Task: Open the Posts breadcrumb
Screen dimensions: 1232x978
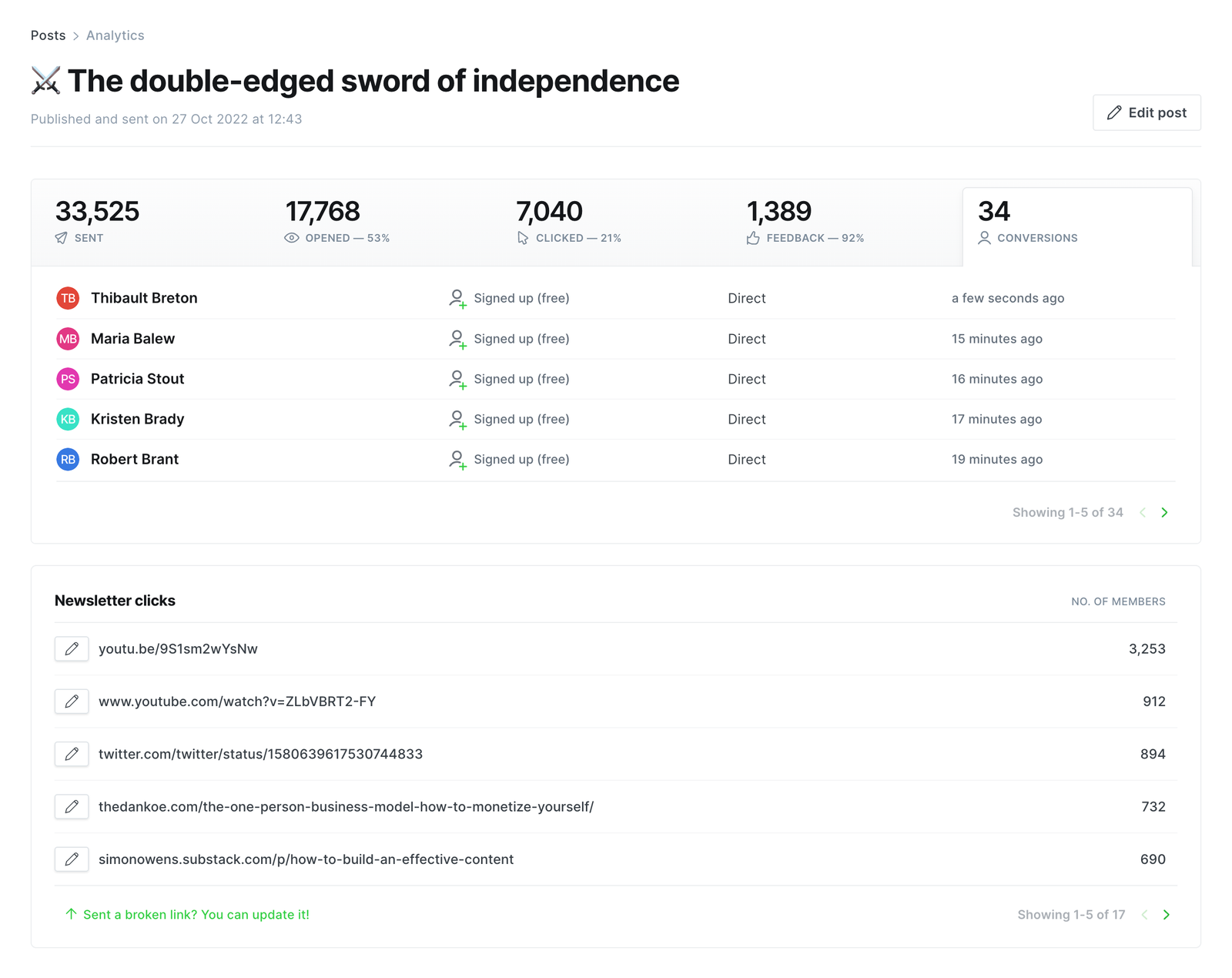Action: [x=48, y=35]
